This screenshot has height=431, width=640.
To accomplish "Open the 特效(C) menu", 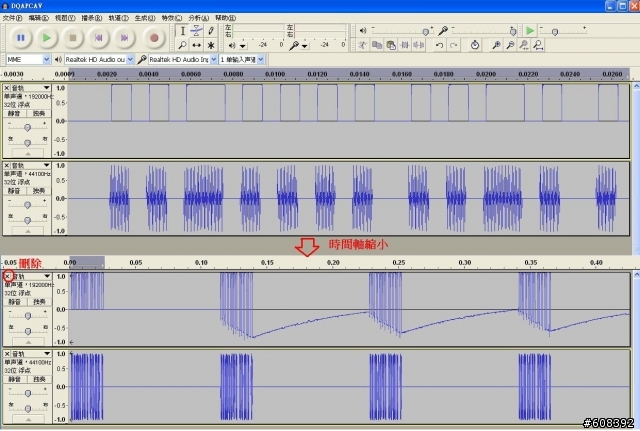I will click(172, 18).
